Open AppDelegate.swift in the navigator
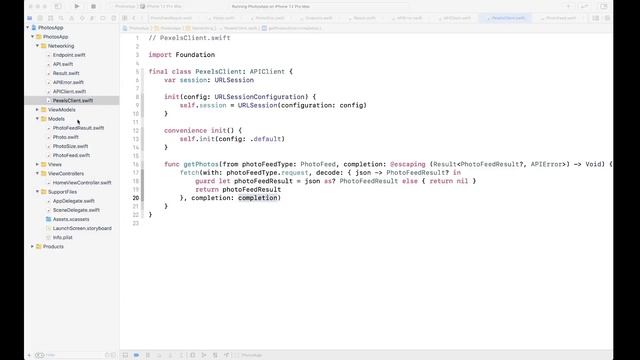640x360 pixels. pyautogui.click(x=73, y=201)
